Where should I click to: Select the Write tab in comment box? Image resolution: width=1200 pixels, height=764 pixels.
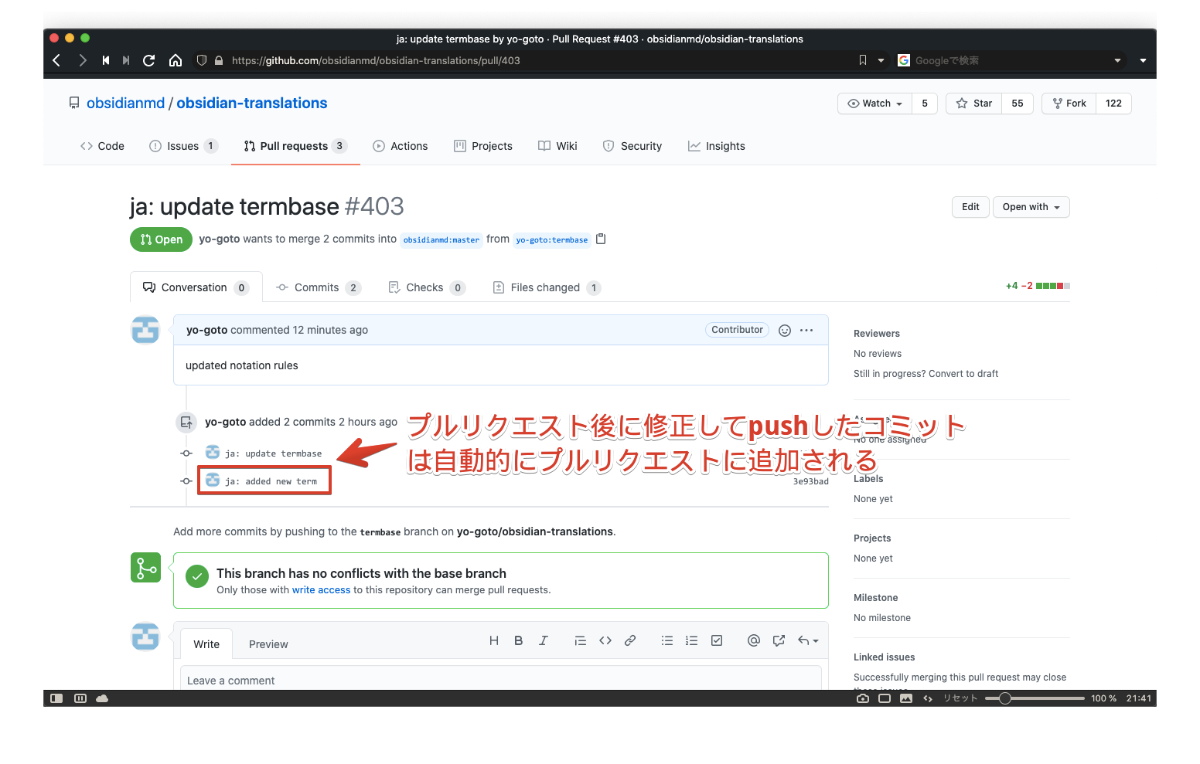click(x=206, y=644)
